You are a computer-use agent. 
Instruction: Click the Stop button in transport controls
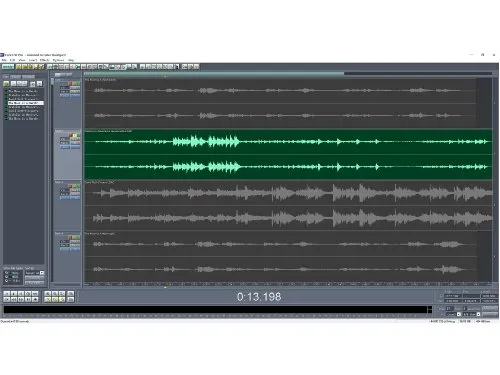7,294
